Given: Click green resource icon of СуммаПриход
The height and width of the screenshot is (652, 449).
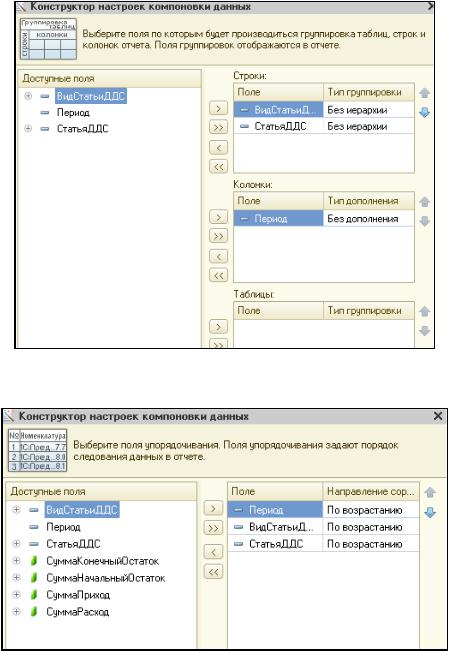Looking at the screenshot, I should [34, 595].
